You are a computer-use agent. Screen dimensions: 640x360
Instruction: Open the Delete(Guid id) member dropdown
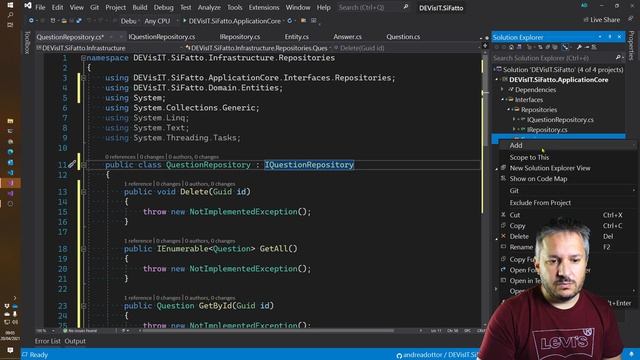coord(407,48)
